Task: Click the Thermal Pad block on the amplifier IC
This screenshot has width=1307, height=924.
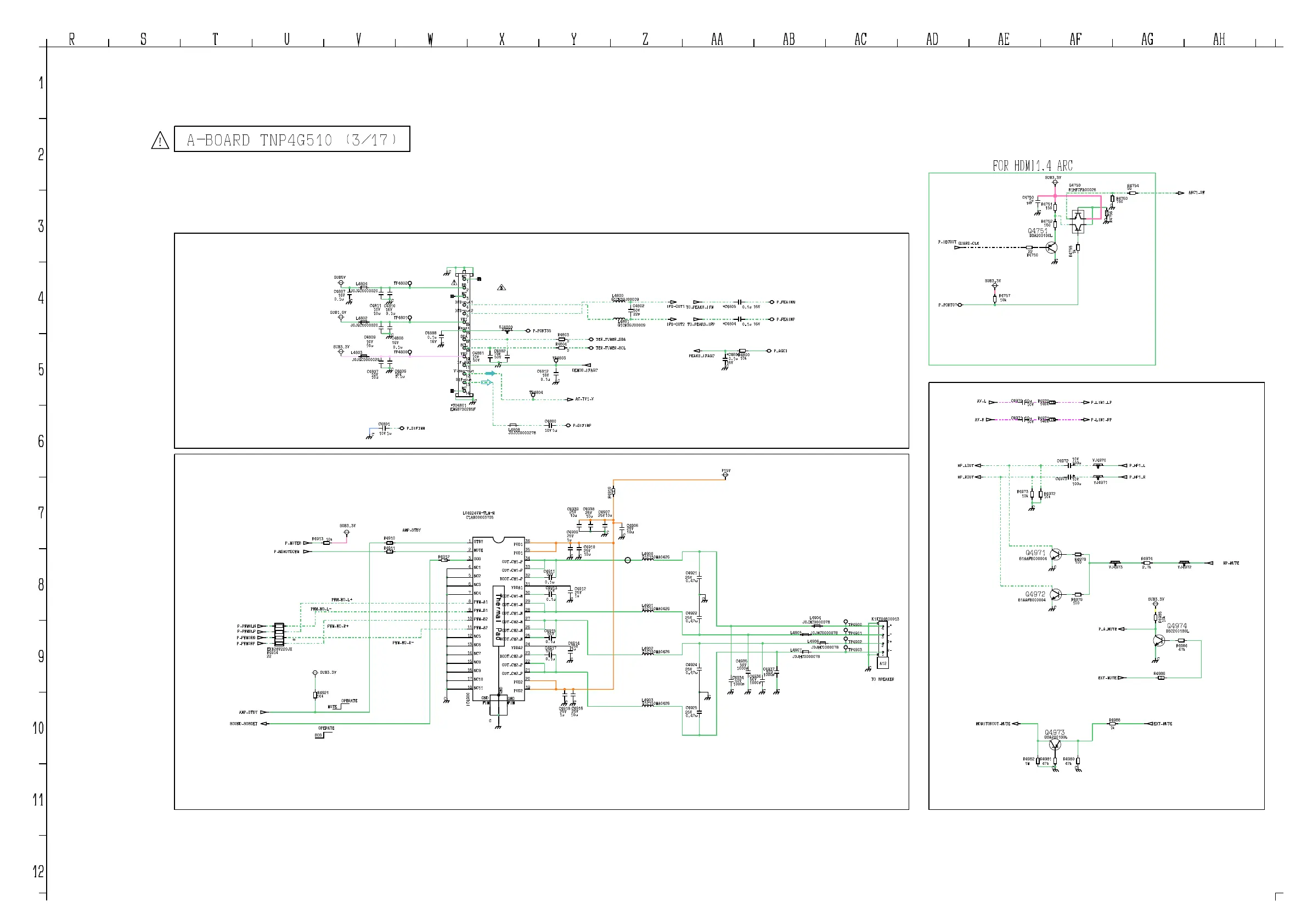Action: pos(499,617)
